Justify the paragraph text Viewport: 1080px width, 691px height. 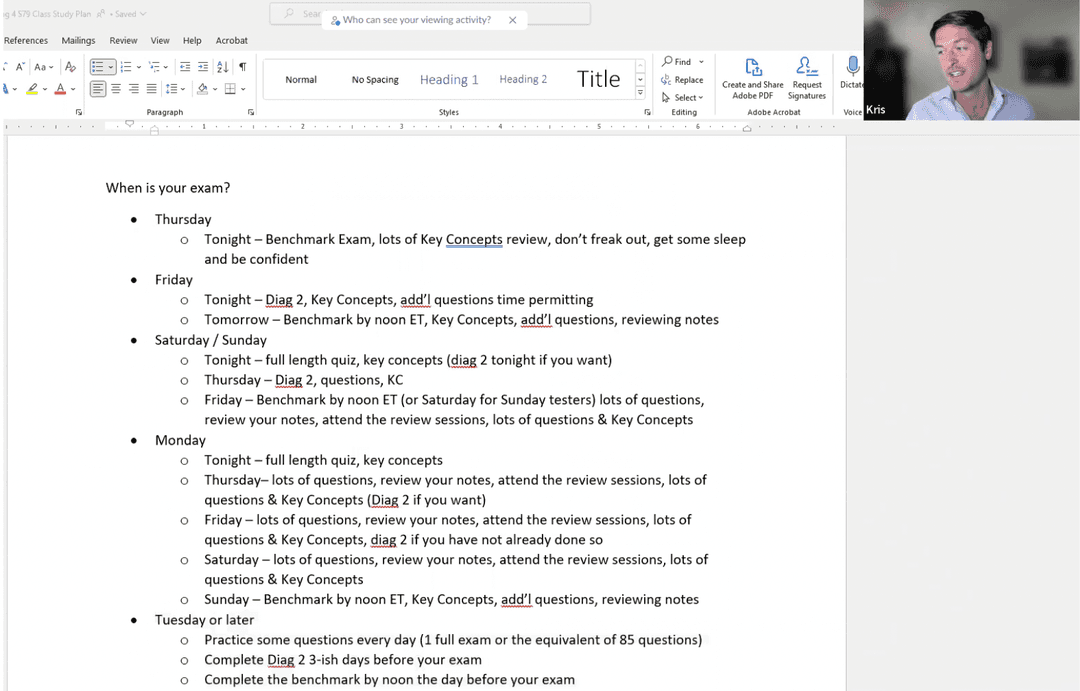(x=152, y=89)
